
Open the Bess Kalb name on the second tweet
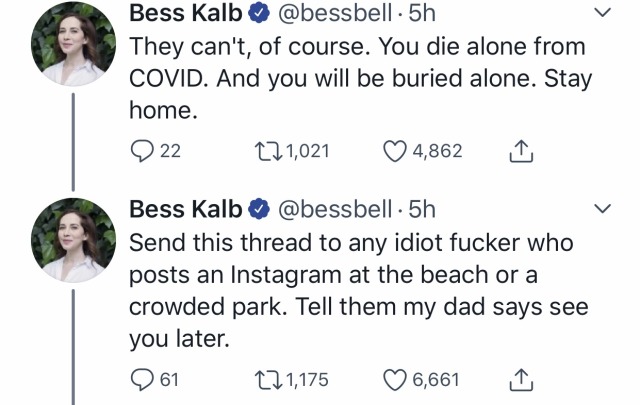pos(186,209)
